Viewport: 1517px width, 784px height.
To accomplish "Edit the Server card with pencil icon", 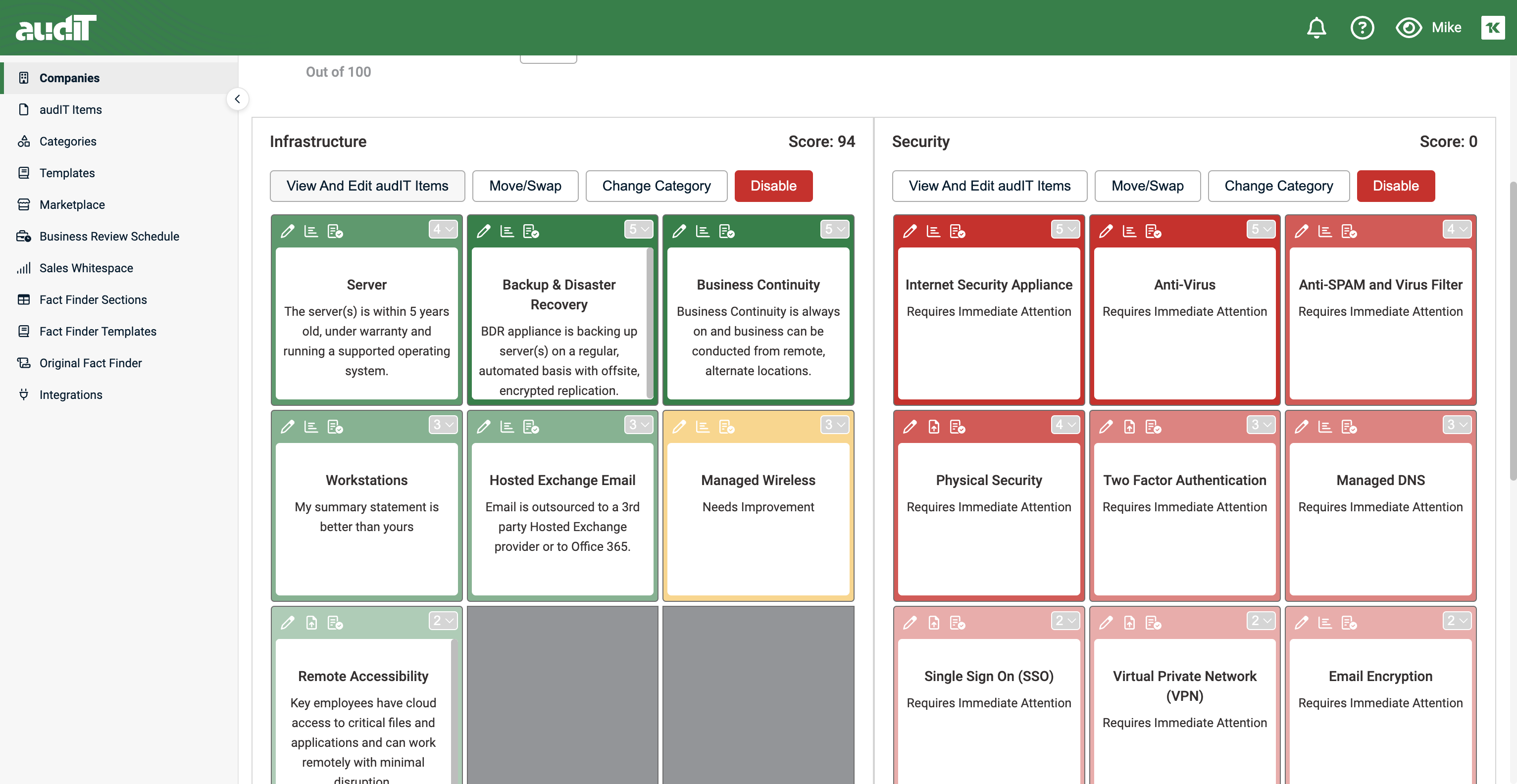I will click(287, 231).
